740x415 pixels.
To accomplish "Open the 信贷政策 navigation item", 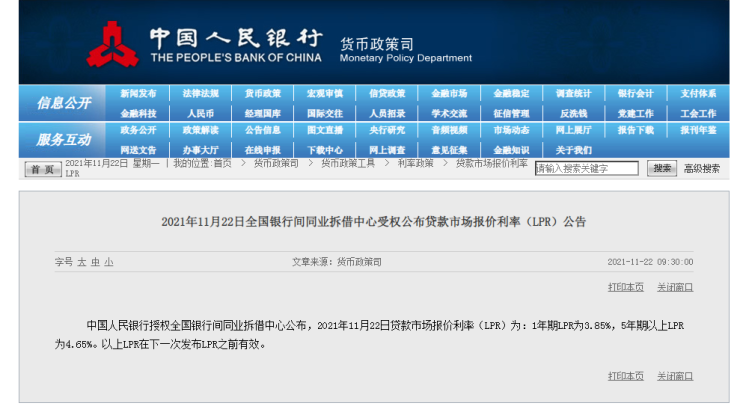I will [387, 93].
